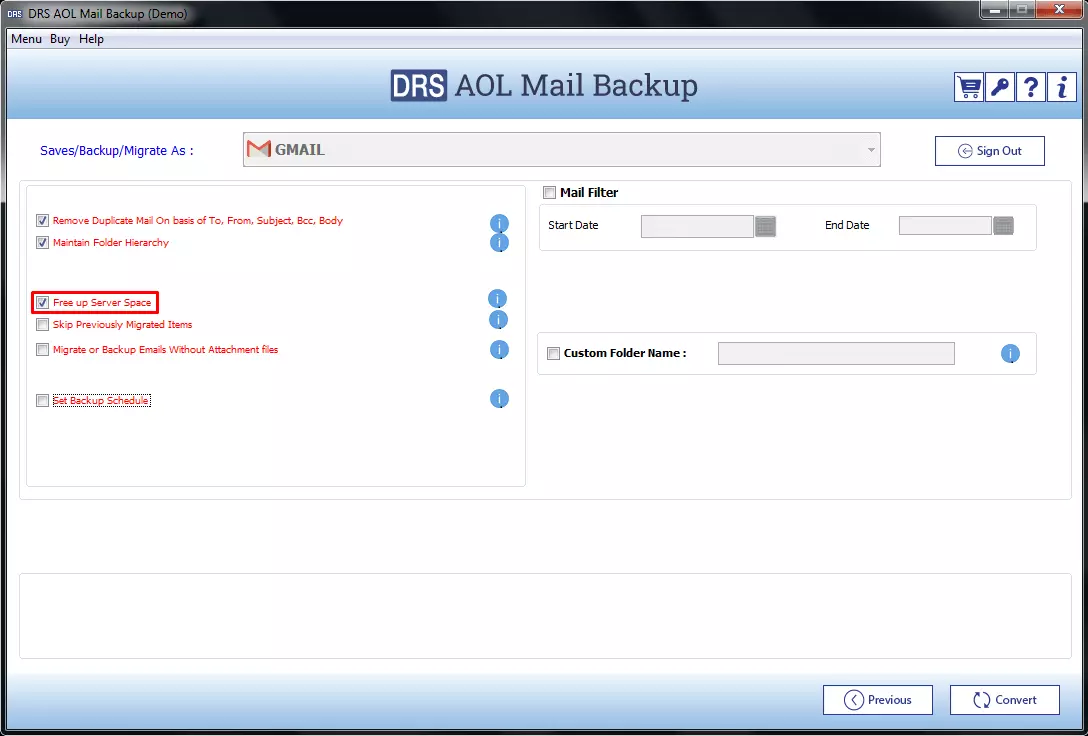
Task: Open the Help menu
Action: [x=91, y=39]
